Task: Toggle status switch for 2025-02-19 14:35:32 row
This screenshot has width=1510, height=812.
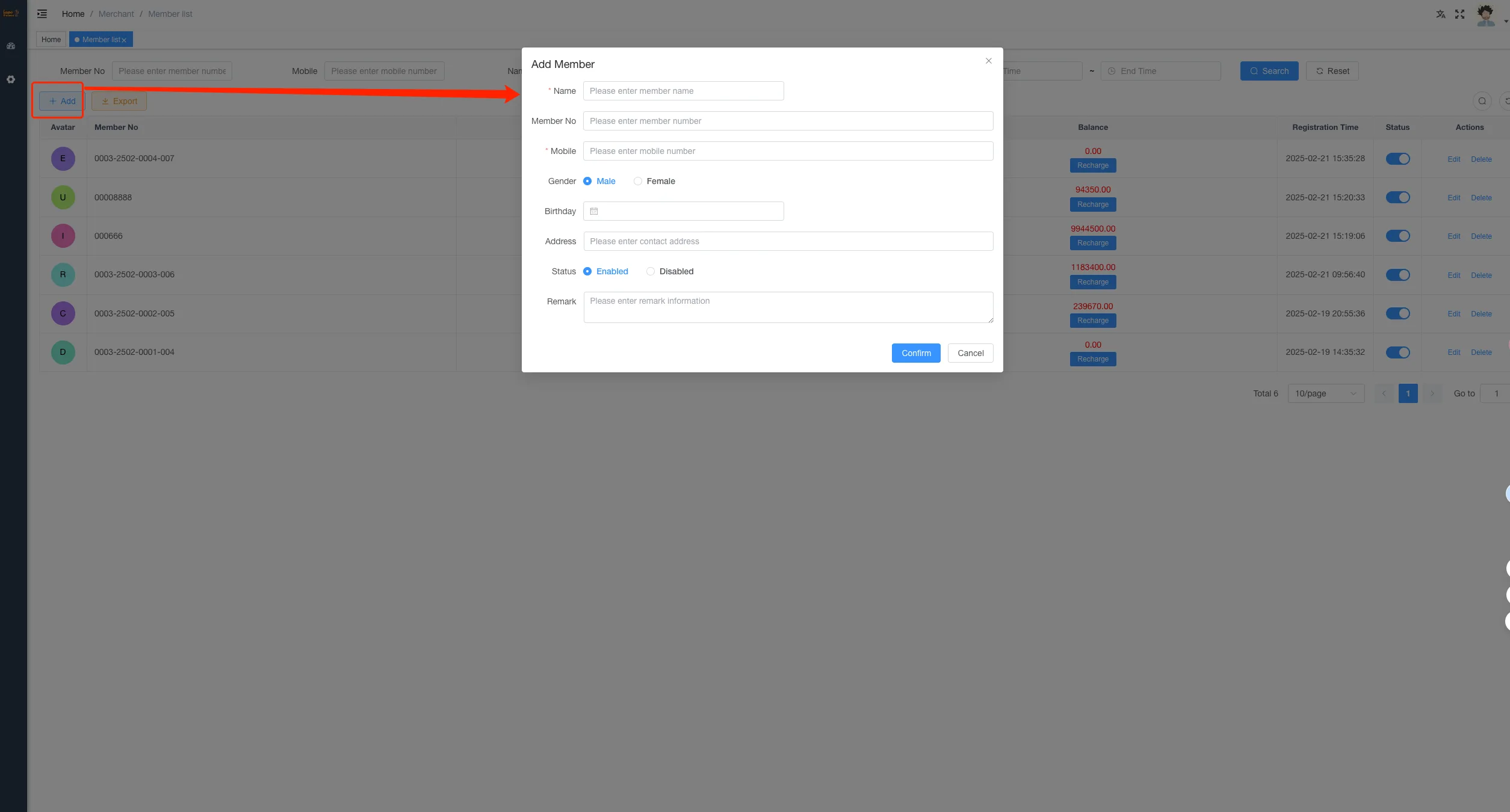Action: tap(1397, 352)
